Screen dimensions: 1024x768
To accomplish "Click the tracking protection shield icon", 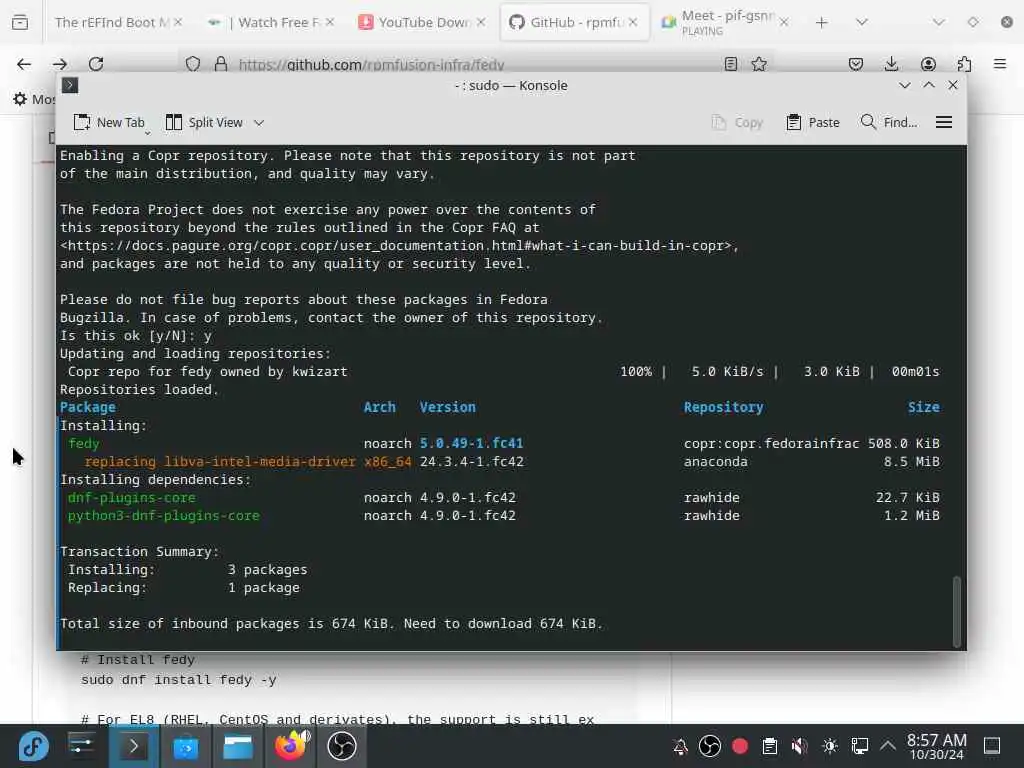I will click(x=193, y=64).
